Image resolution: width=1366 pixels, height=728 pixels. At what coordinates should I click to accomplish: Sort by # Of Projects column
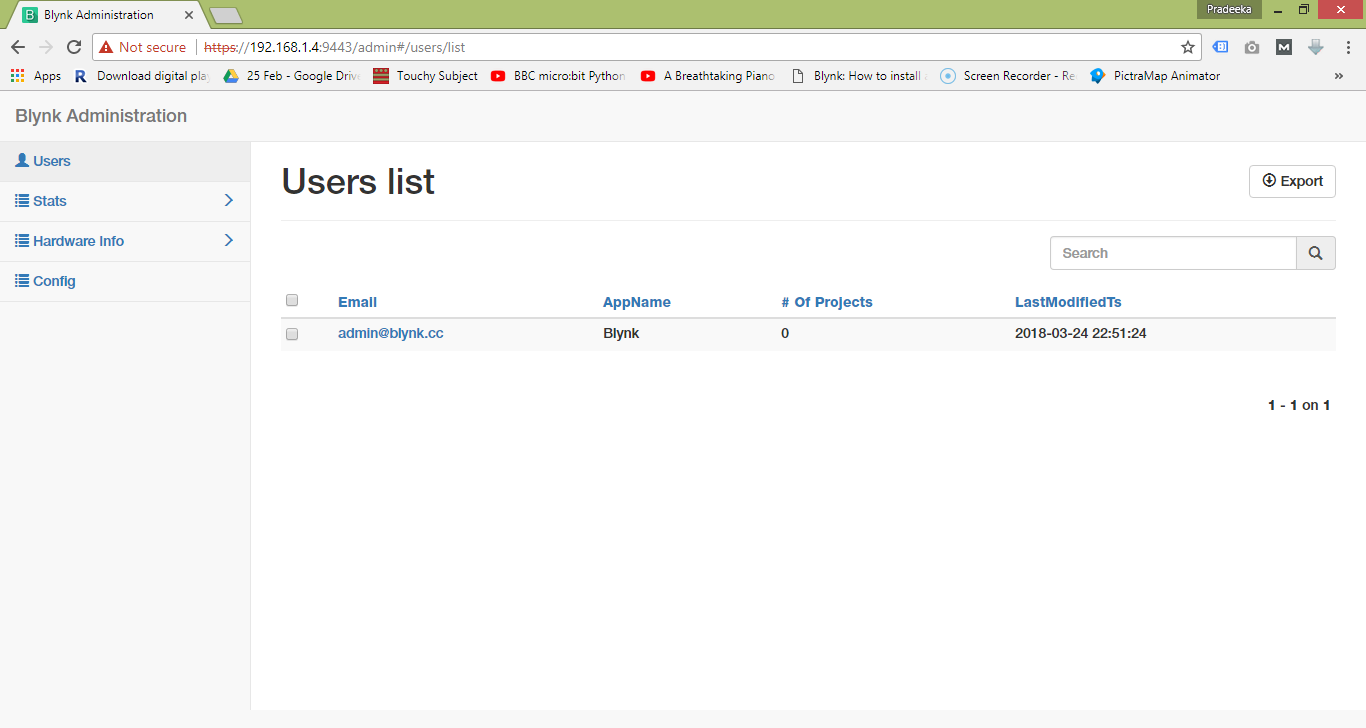click(x=827, y=302)
